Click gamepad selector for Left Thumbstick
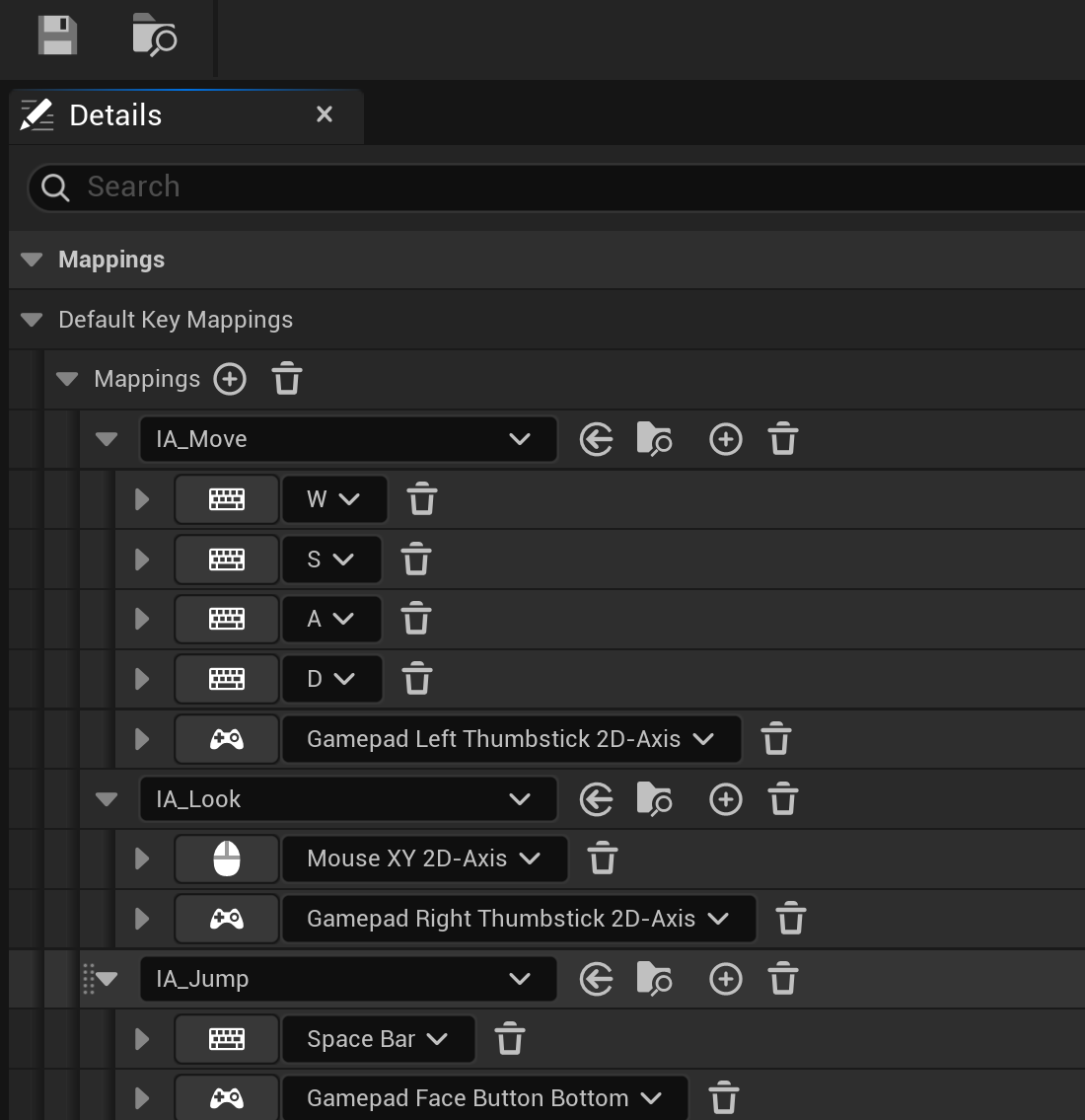 pos(227,739)
